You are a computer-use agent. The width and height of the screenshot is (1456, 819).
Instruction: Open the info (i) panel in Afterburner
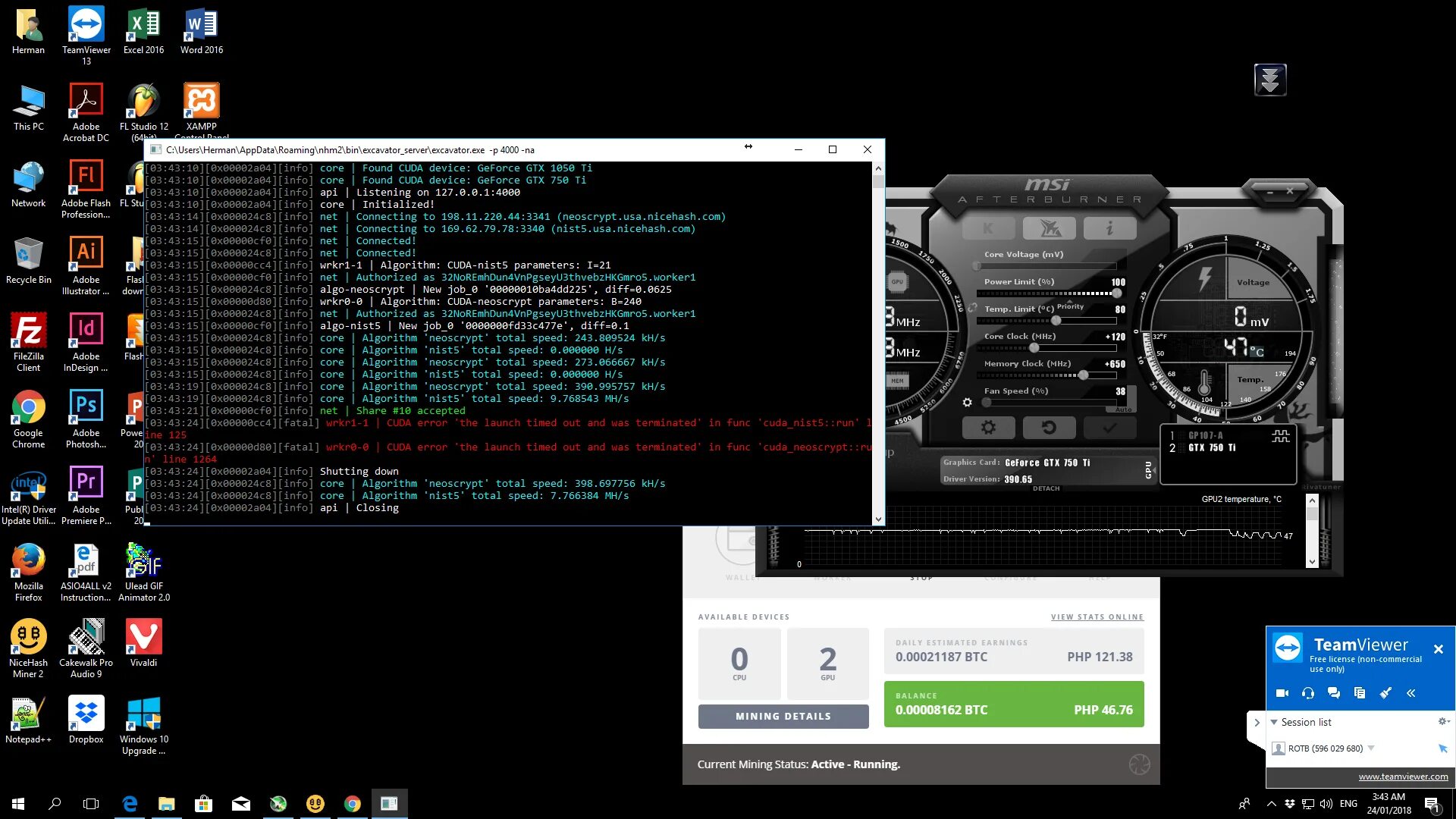1109,227
